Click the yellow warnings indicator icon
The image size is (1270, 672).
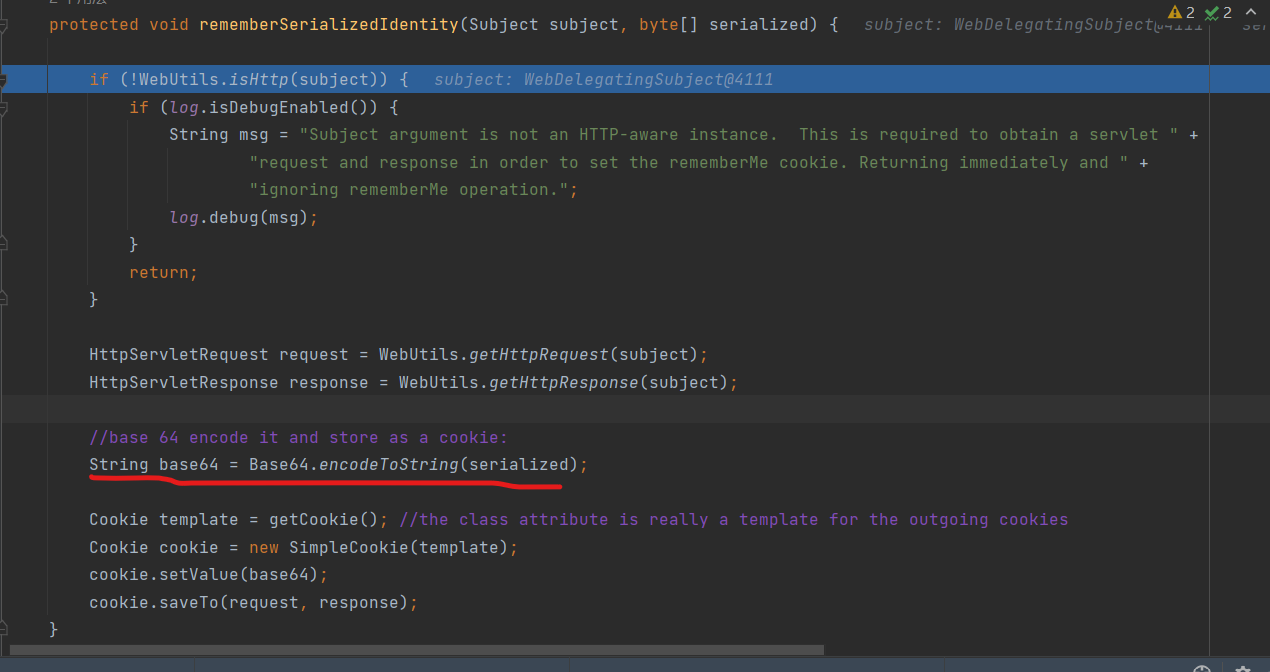click(1174, 13)
